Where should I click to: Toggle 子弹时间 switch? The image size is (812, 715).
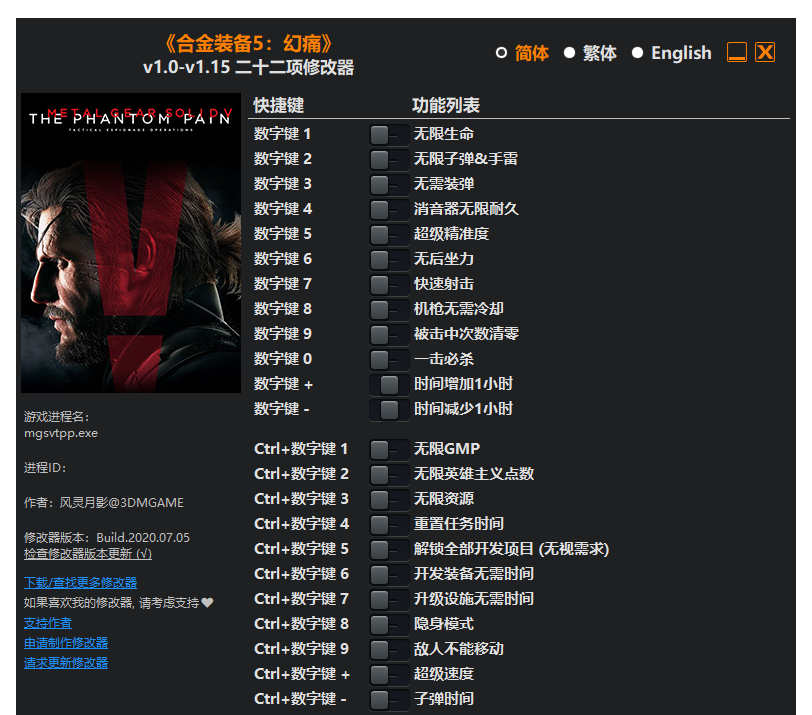389,699
